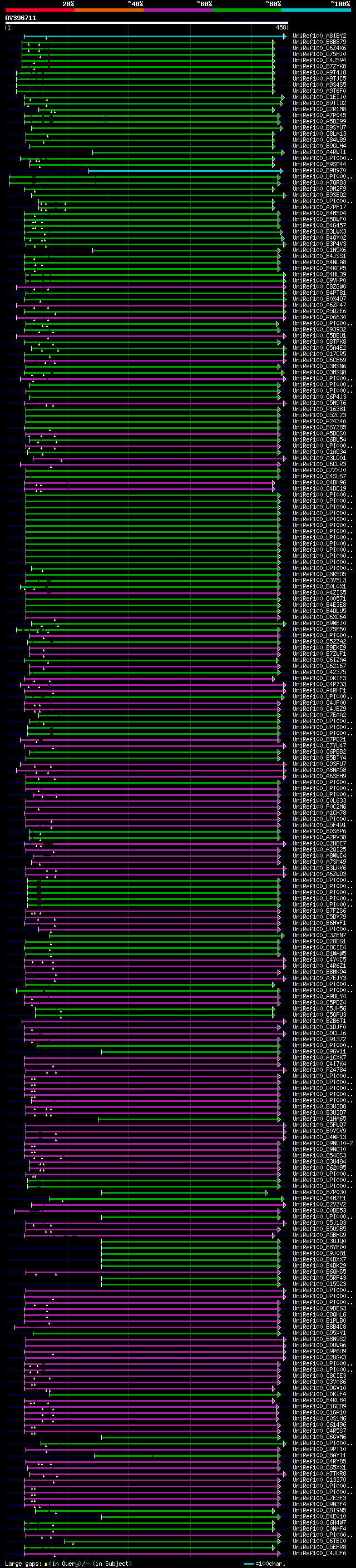Select the label UniRef100_A6ZP47
356x1568 pixels.
coord(319,305)
